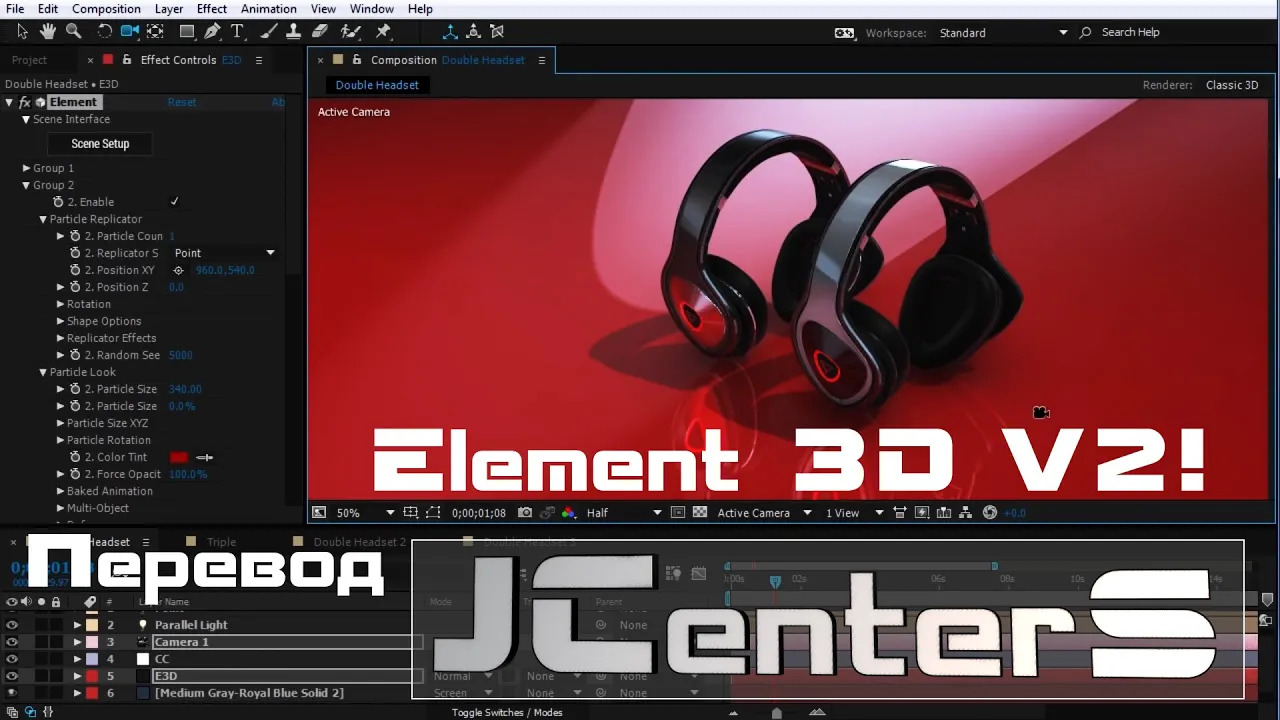Take a snapshot with camera icon
Screen dimensions: 1280x720
(x=525, y=513)
